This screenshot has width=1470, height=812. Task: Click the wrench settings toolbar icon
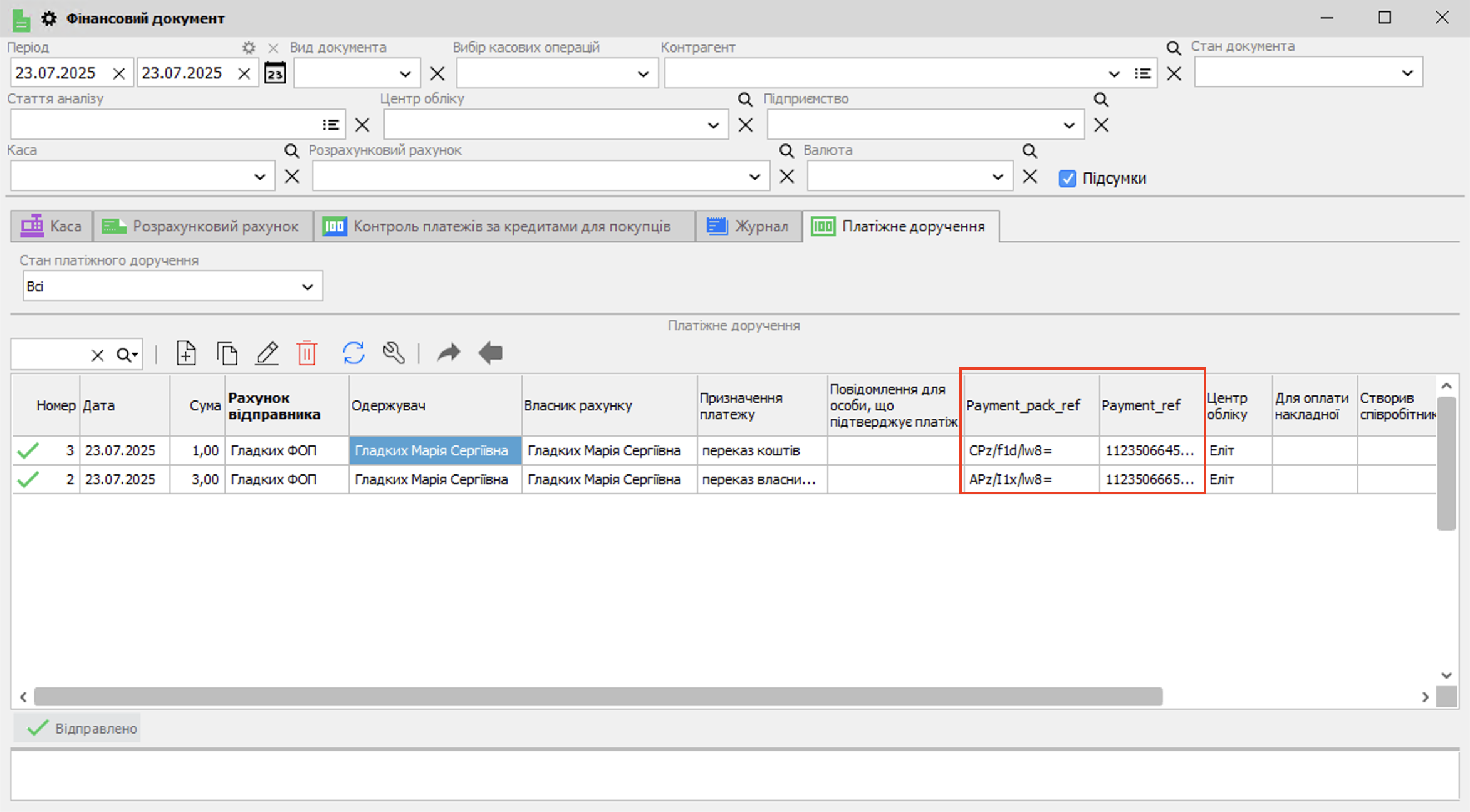pos(394,353)
